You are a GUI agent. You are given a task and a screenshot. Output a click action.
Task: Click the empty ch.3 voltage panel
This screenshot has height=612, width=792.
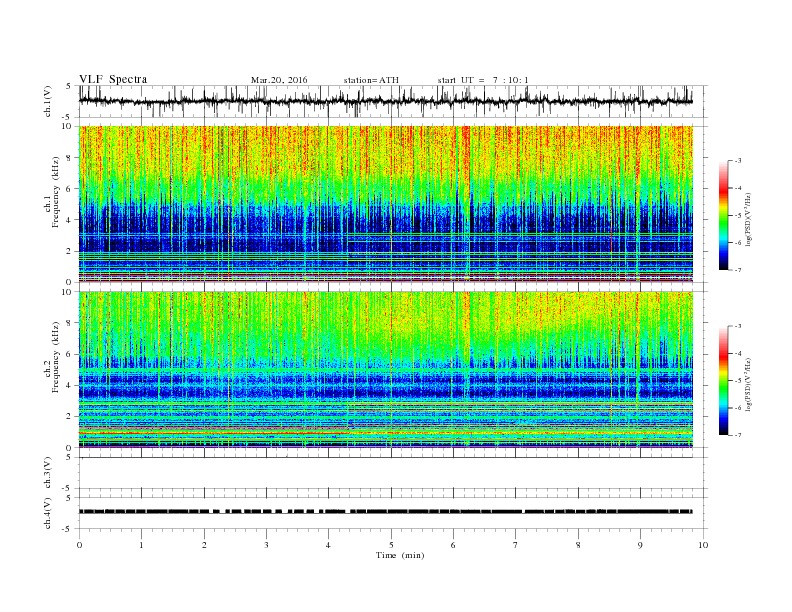pos(393,473)
